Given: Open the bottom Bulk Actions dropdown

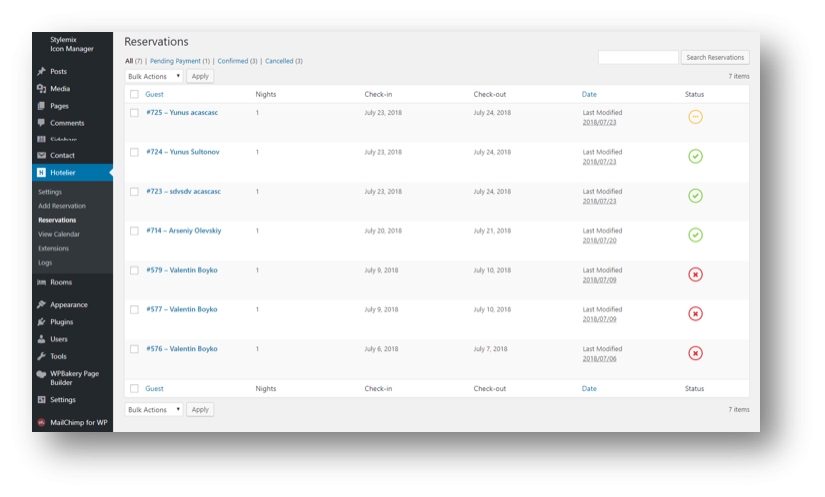Looking at the screenshot, I should tap(154, 409).
